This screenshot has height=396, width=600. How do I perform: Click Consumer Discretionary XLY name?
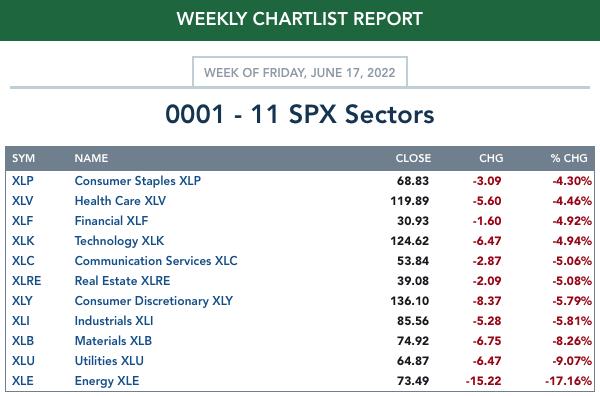pyautogui.click(x=154, y=301)
